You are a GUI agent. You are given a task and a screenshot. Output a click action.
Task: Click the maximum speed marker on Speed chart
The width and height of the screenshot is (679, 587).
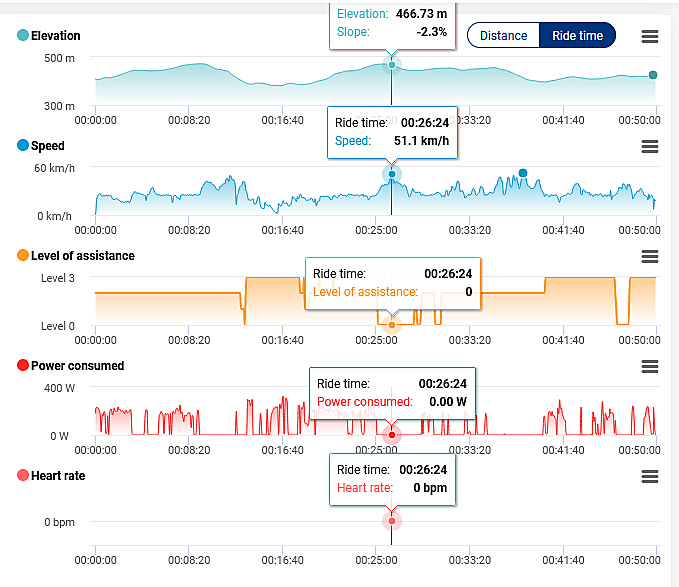[x=523, y=173]
